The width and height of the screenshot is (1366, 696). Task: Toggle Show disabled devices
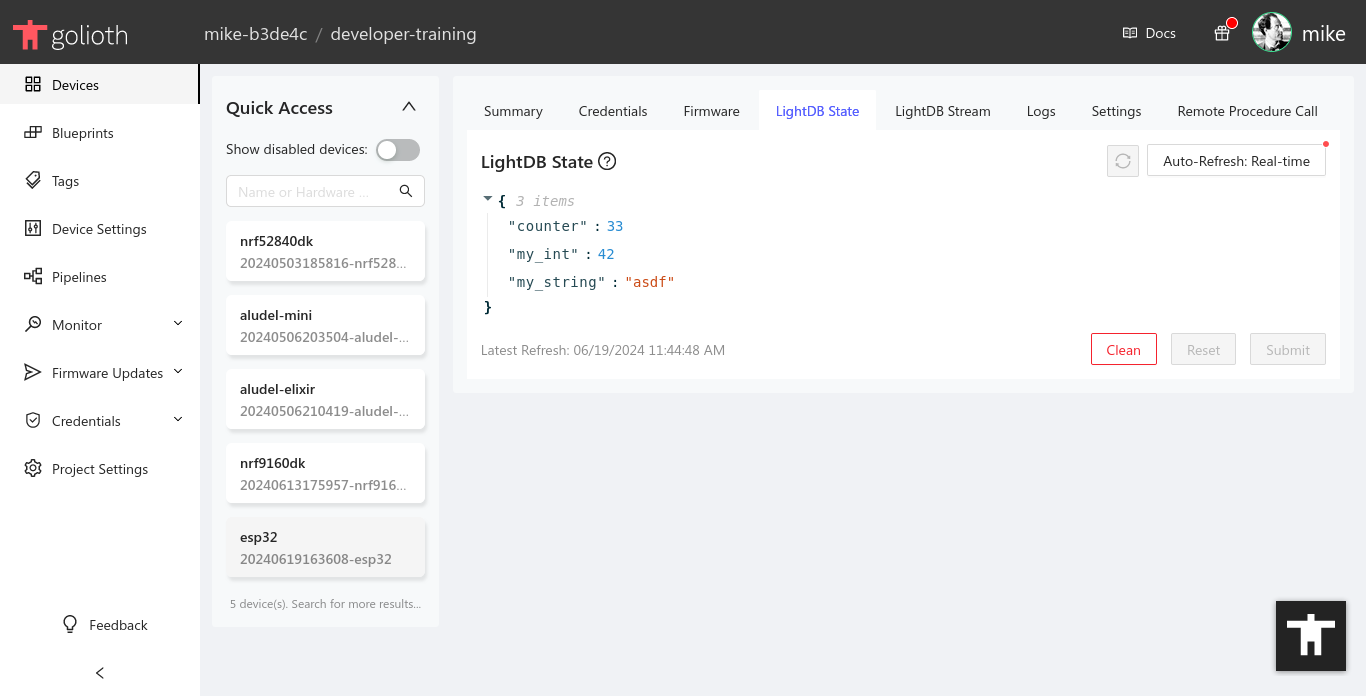397,149
